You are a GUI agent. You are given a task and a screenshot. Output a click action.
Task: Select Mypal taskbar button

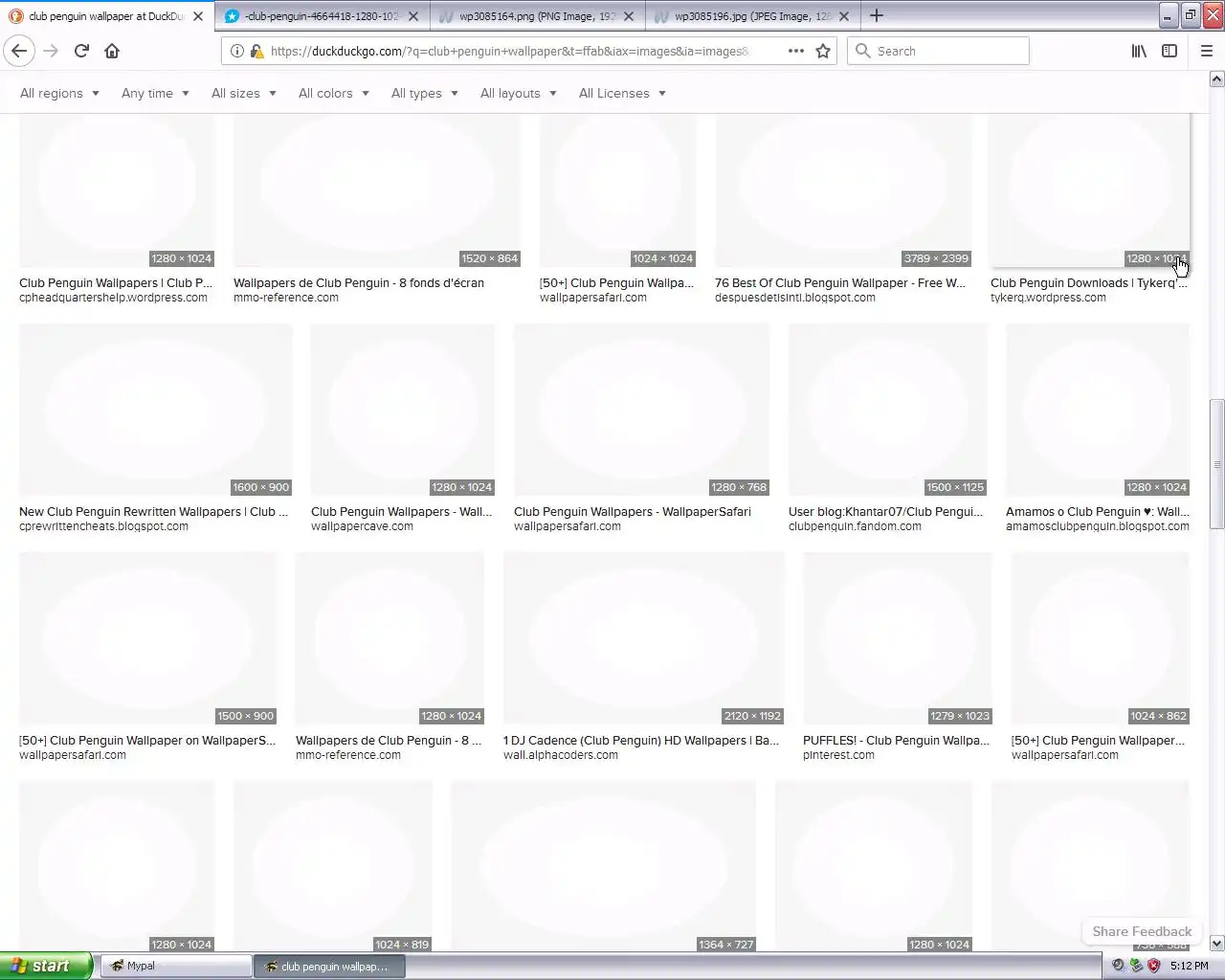(x=176, y=966)
